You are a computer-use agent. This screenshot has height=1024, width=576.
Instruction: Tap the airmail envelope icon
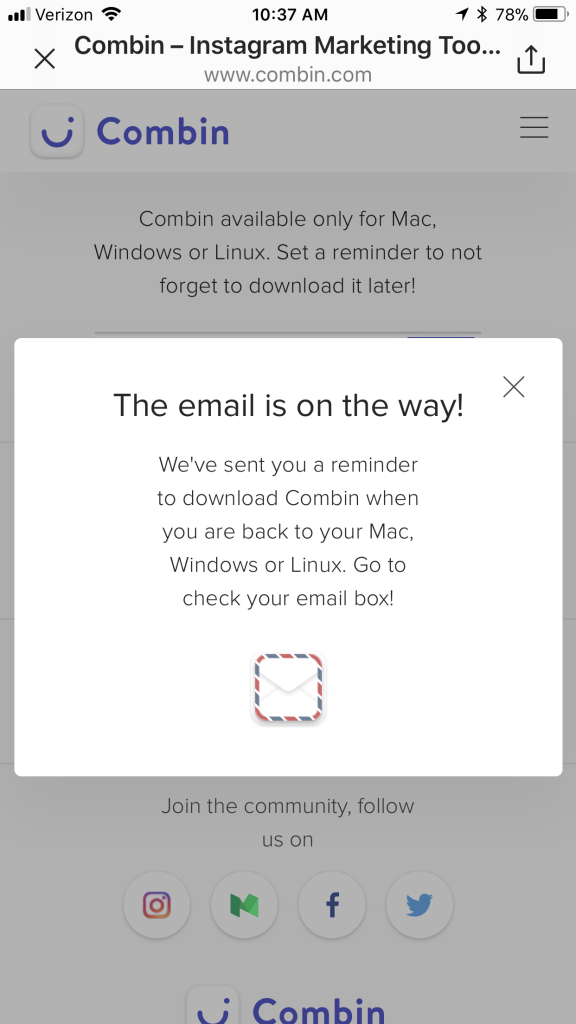click(288, 688)
